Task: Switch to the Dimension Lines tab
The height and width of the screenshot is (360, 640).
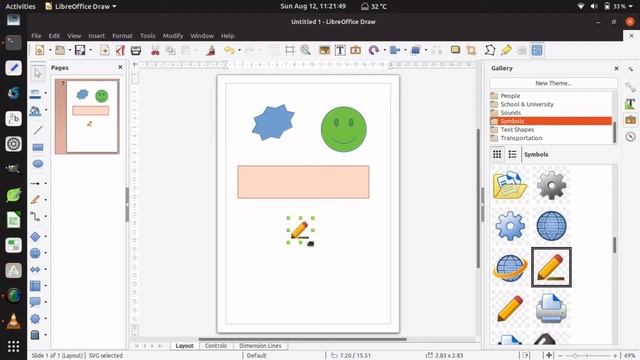Action: click(260, 346)
